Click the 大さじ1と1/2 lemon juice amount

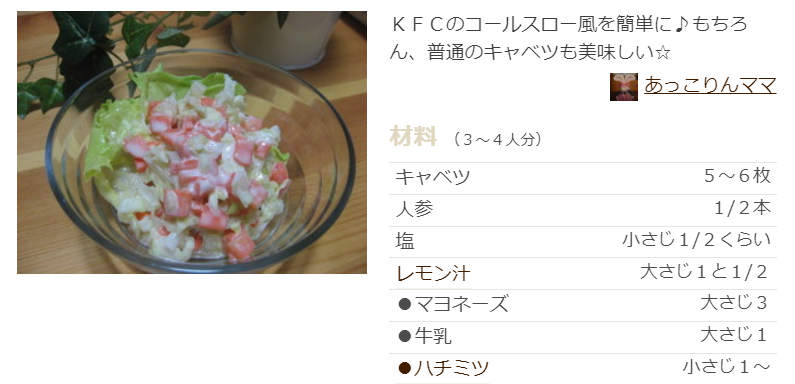pos(705,272)
